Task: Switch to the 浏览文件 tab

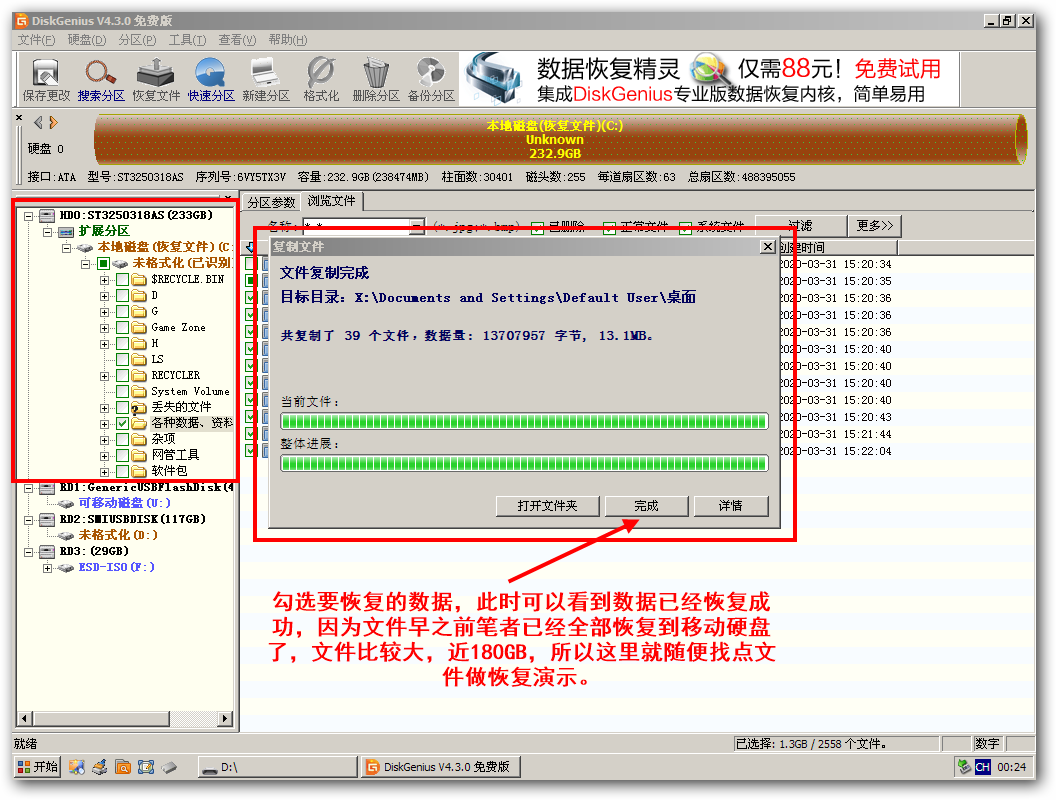Action: coord(331,201)
